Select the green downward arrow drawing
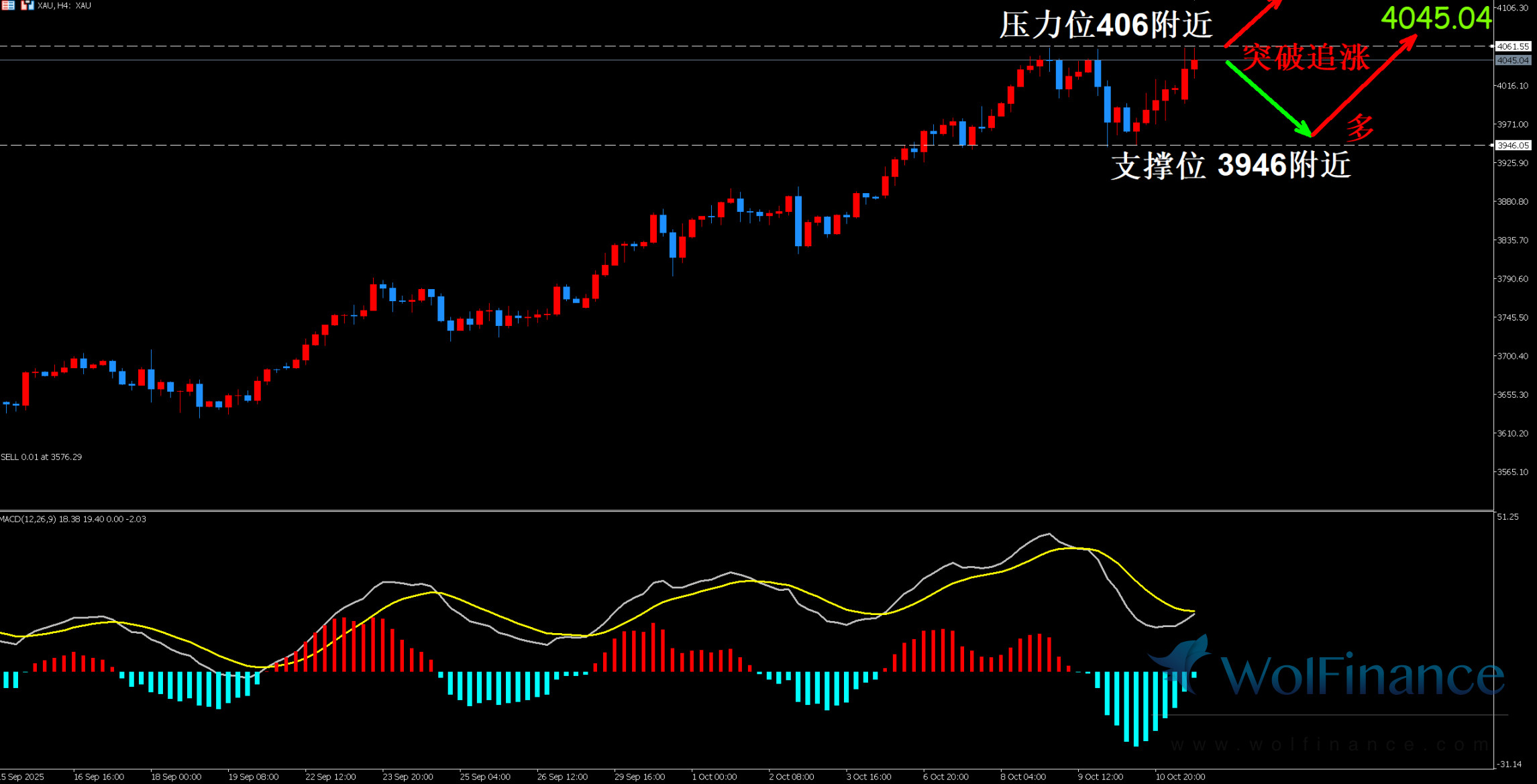Image resolution: width=1537 pixels, height=784 pixels. pos(1268,99)
